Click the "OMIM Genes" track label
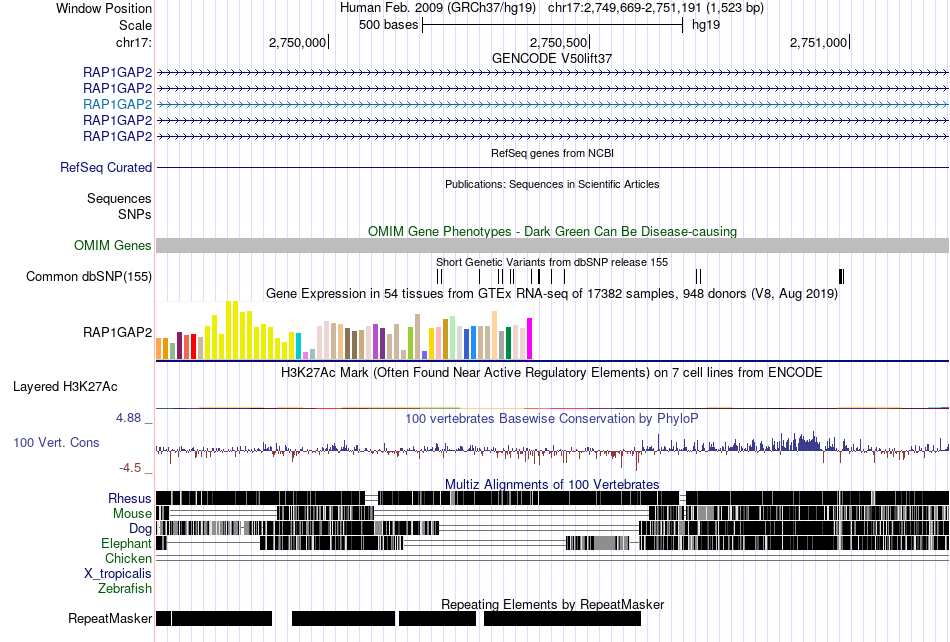Screen dimensions: 950x642 113,245
